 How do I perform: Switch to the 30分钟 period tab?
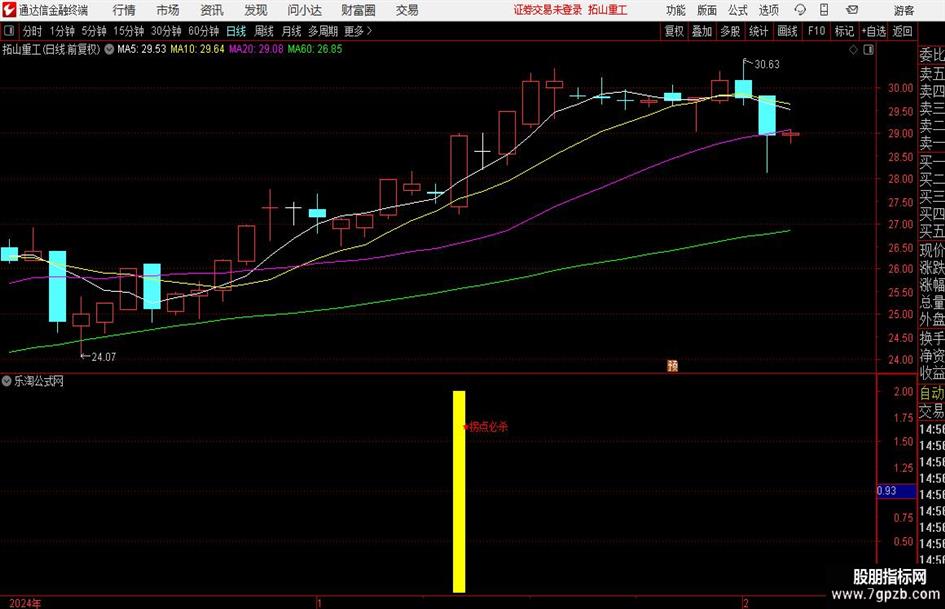[166, 31]
